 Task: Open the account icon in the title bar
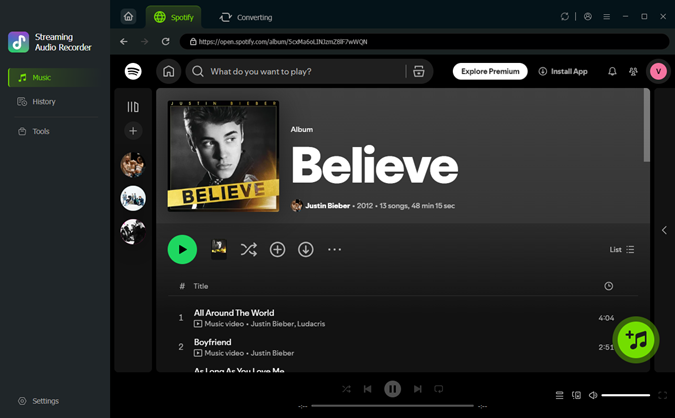click(x=588, y=16)
